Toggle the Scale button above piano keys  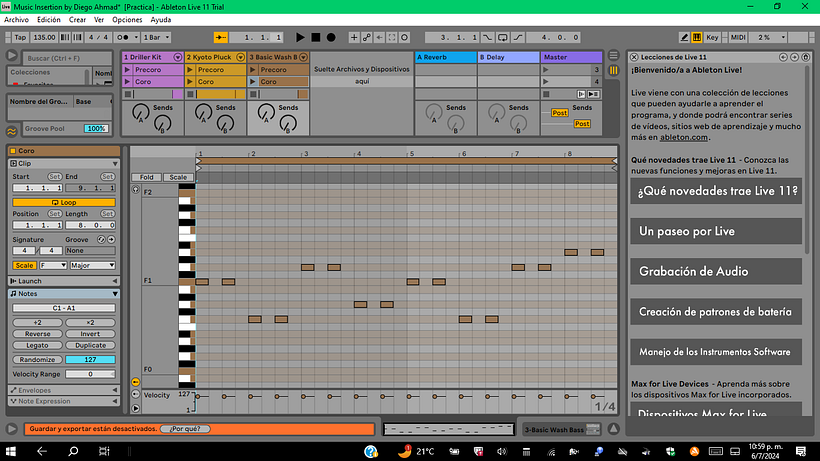(178, 177)
